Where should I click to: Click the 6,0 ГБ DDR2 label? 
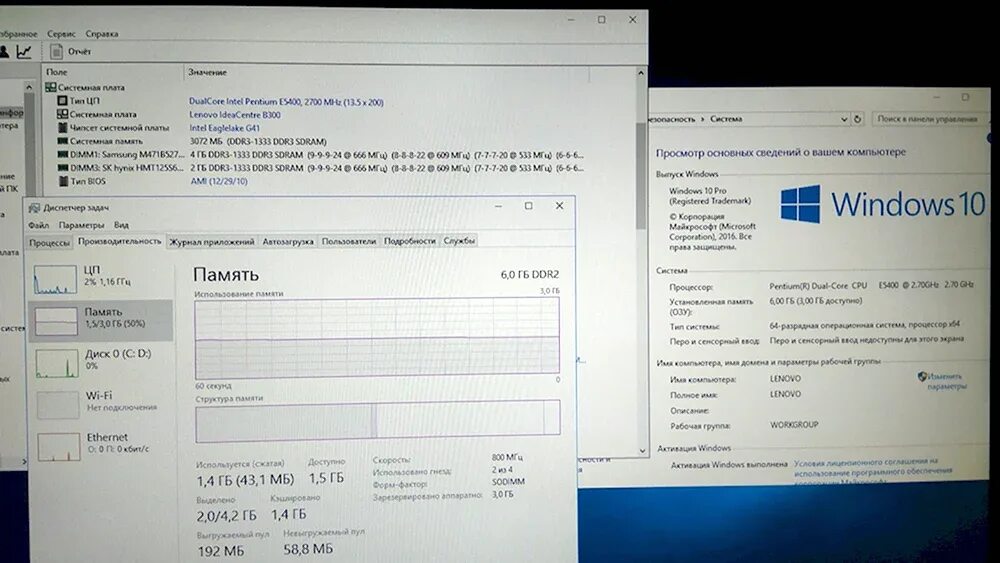tap(530, 275)
